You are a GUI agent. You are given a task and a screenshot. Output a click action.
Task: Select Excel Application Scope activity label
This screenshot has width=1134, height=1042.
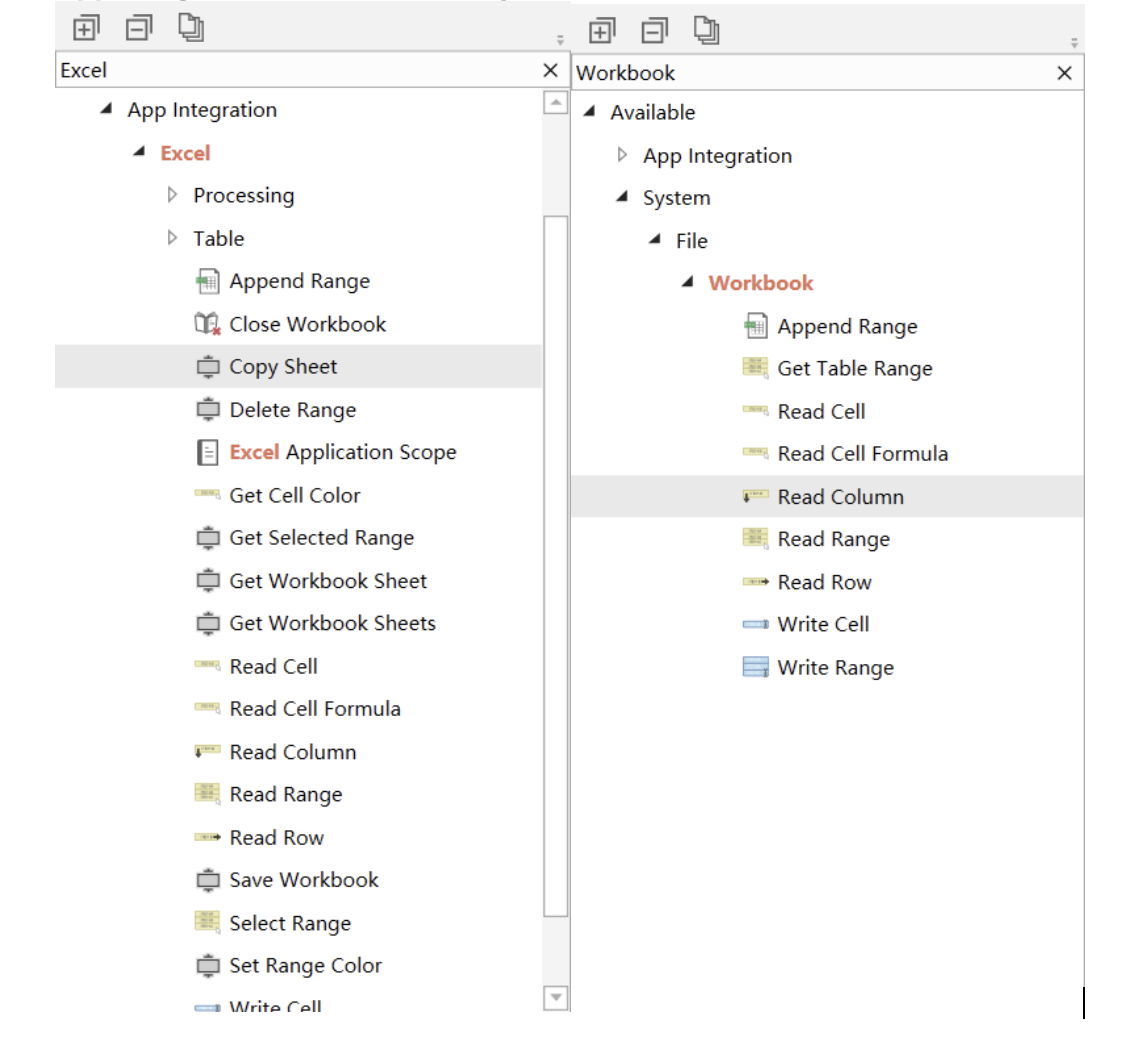[343, 452]
